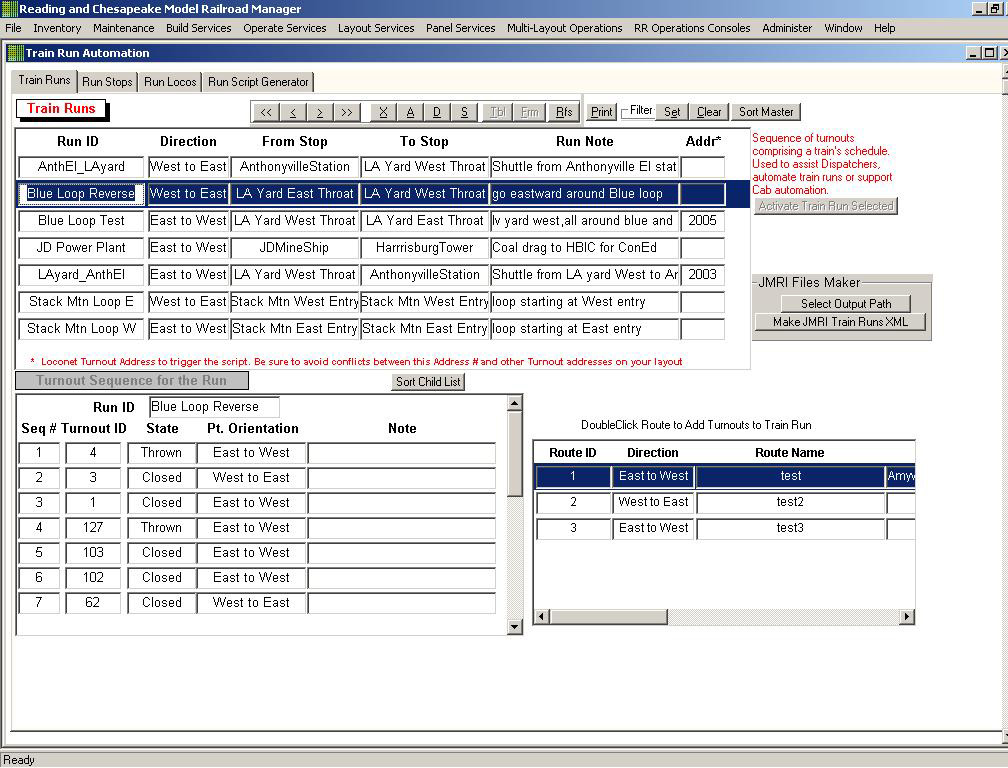Click the S toolbar button

(x=464, y=112)
